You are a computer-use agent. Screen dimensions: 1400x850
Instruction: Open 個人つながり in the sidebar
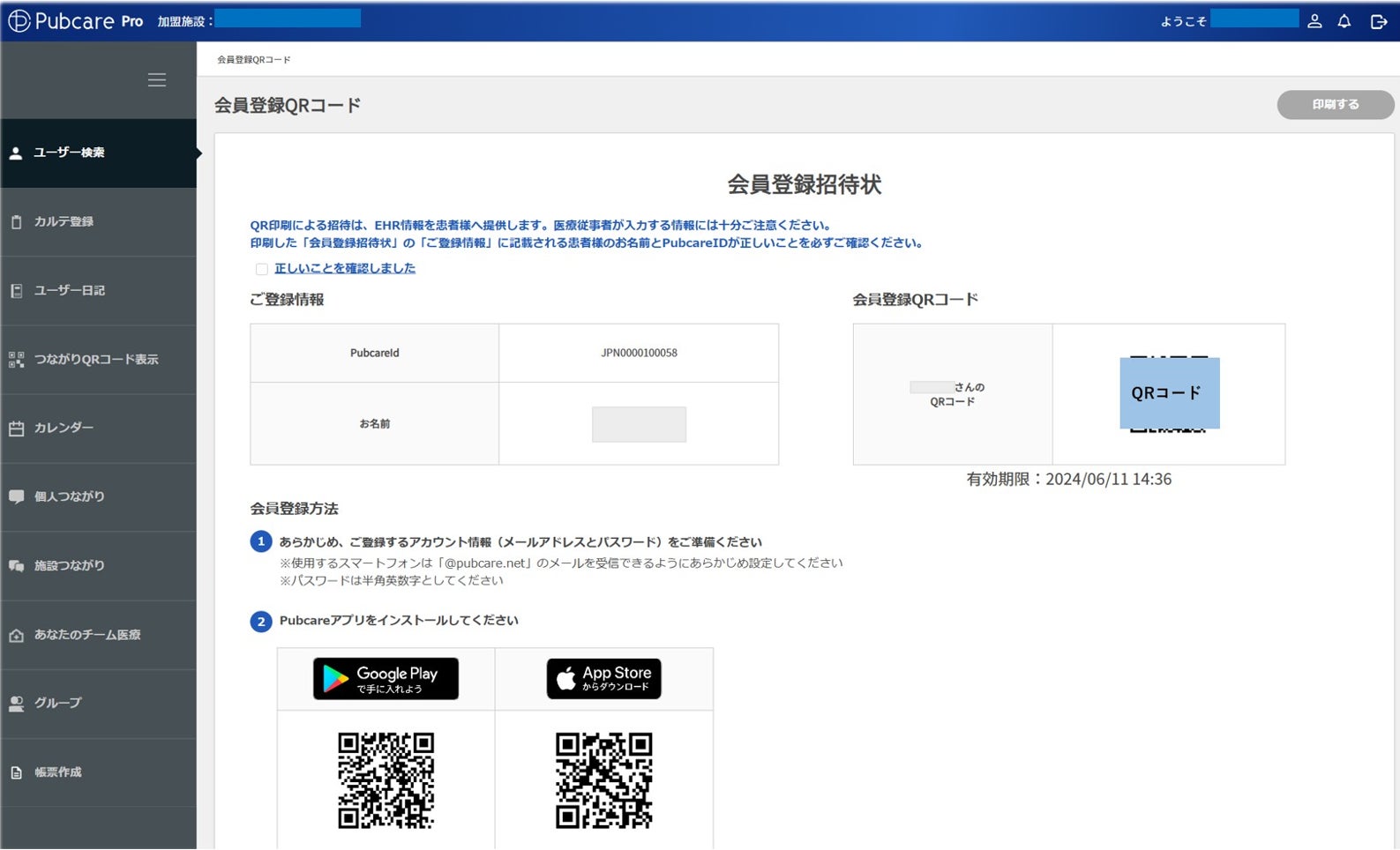99,497
